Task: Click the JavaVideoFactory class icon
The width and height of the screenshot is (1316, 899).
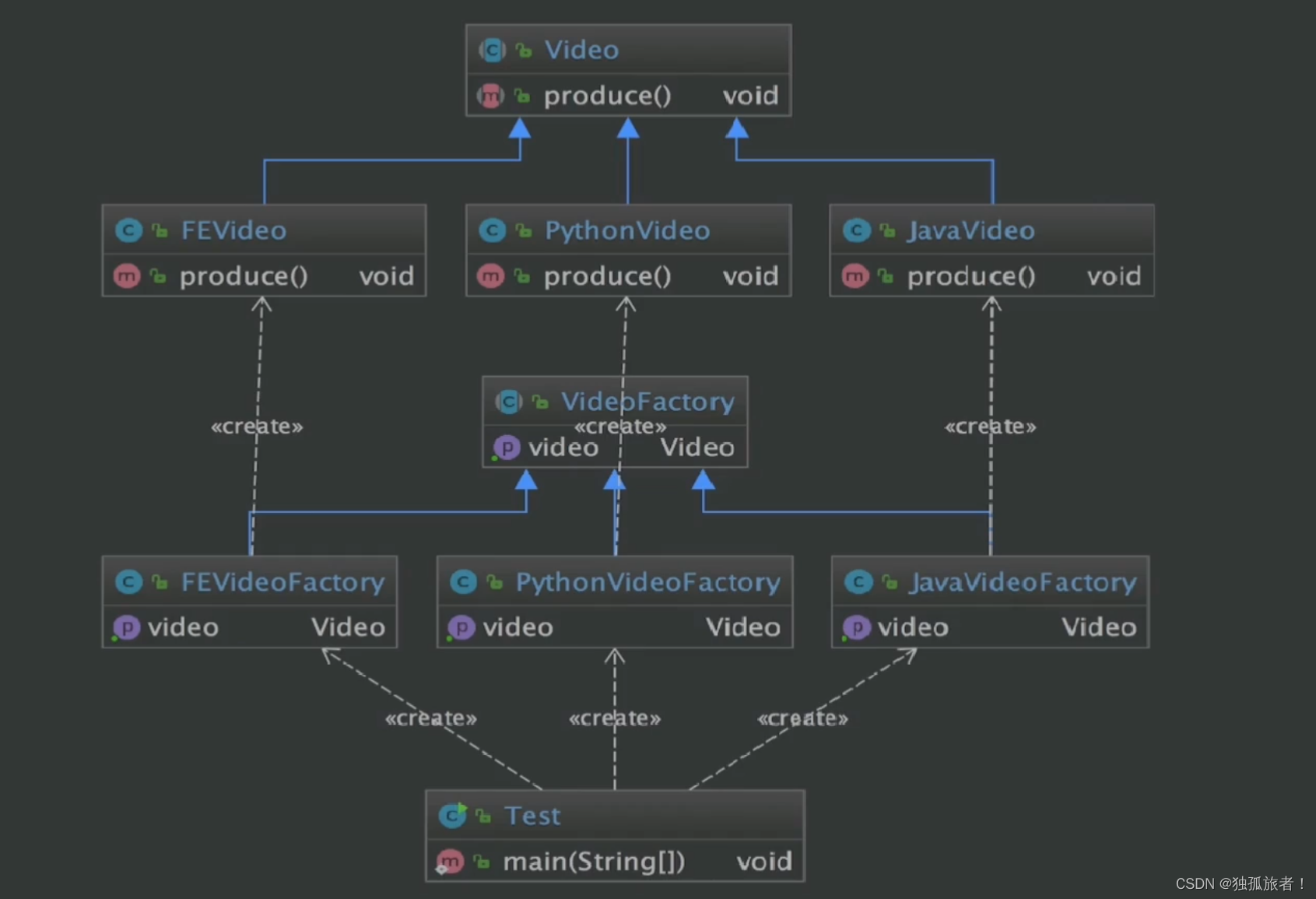Action: [858, 581]
